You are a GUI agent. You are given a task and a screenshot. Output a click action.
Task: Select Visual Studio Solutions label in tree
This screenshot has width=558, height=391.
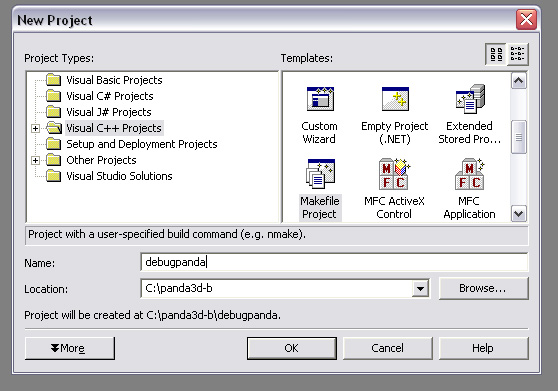tap(119, 176)
